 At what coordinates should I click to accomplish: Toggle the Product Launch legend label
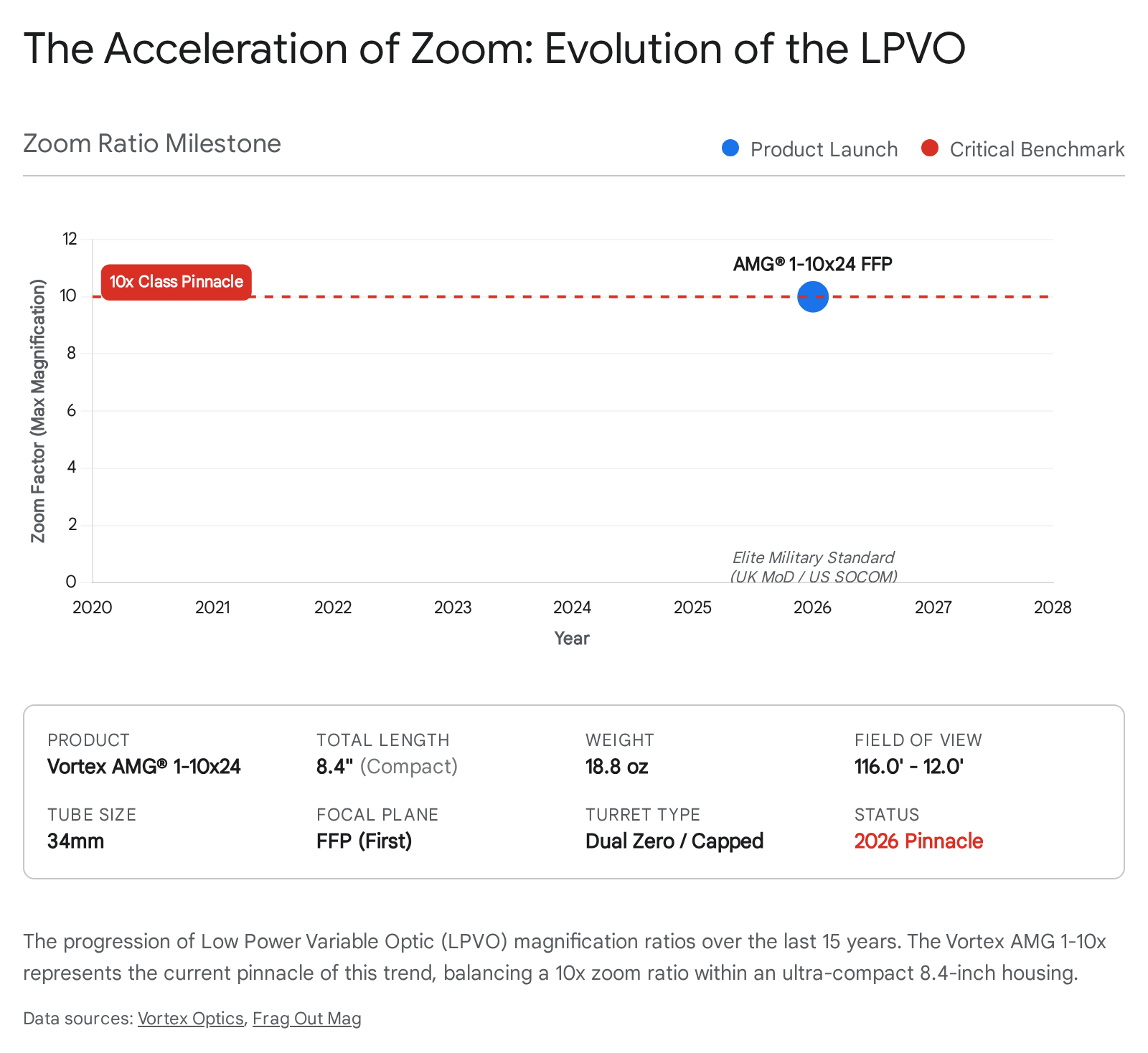pos(824,149)
